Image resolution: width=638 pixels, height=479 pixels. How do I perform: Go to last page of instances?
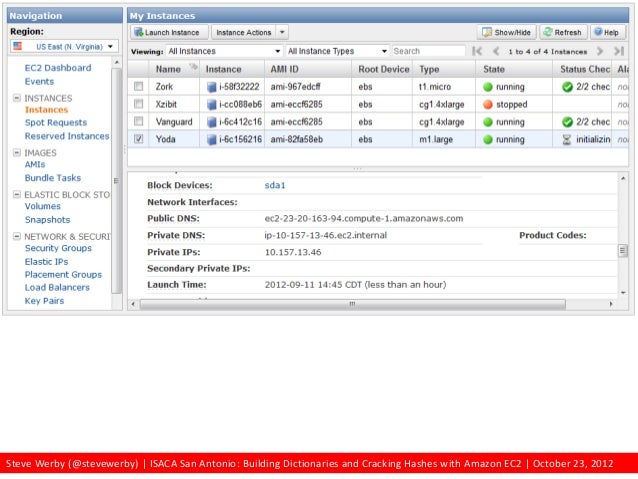tap(618, 51)
